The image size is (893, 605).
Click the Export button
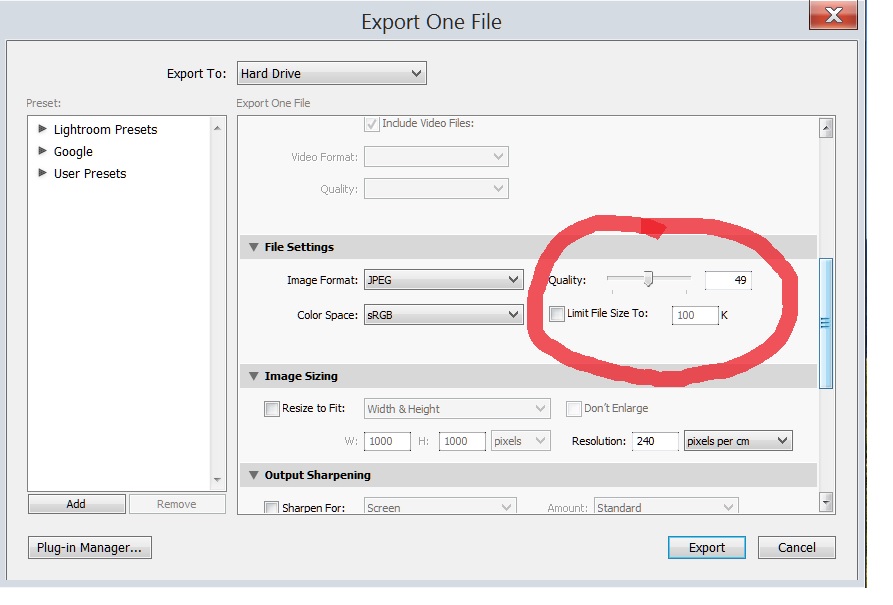(x=707, y=548)
